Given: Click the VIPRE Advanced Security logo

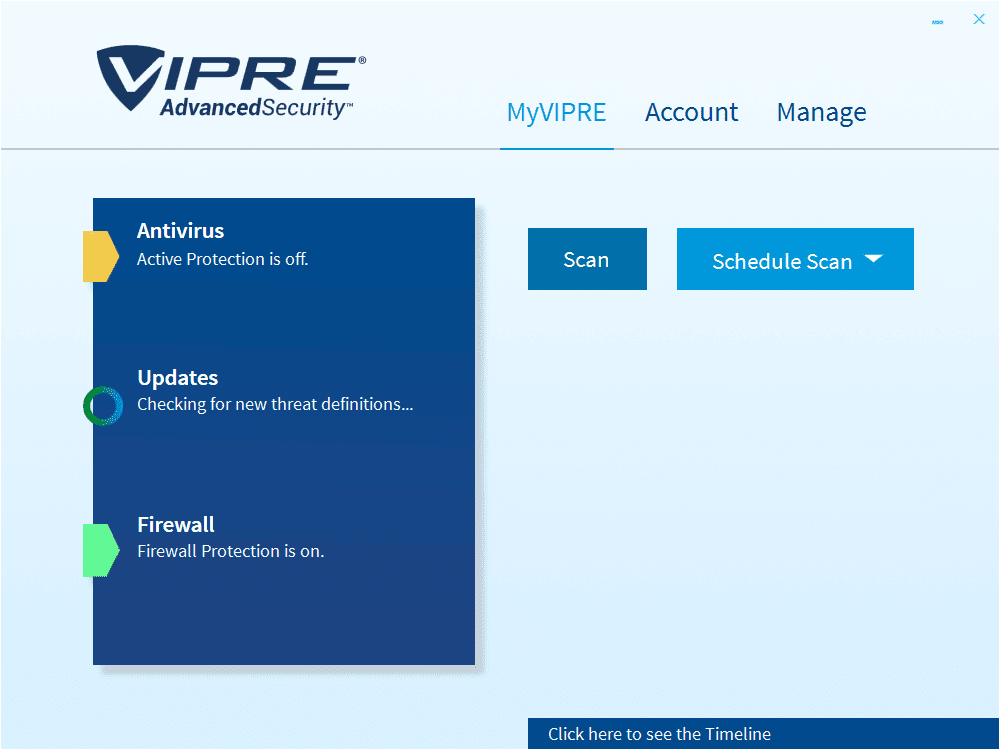Looking at the screenshot, I should [x=231, y=83].
